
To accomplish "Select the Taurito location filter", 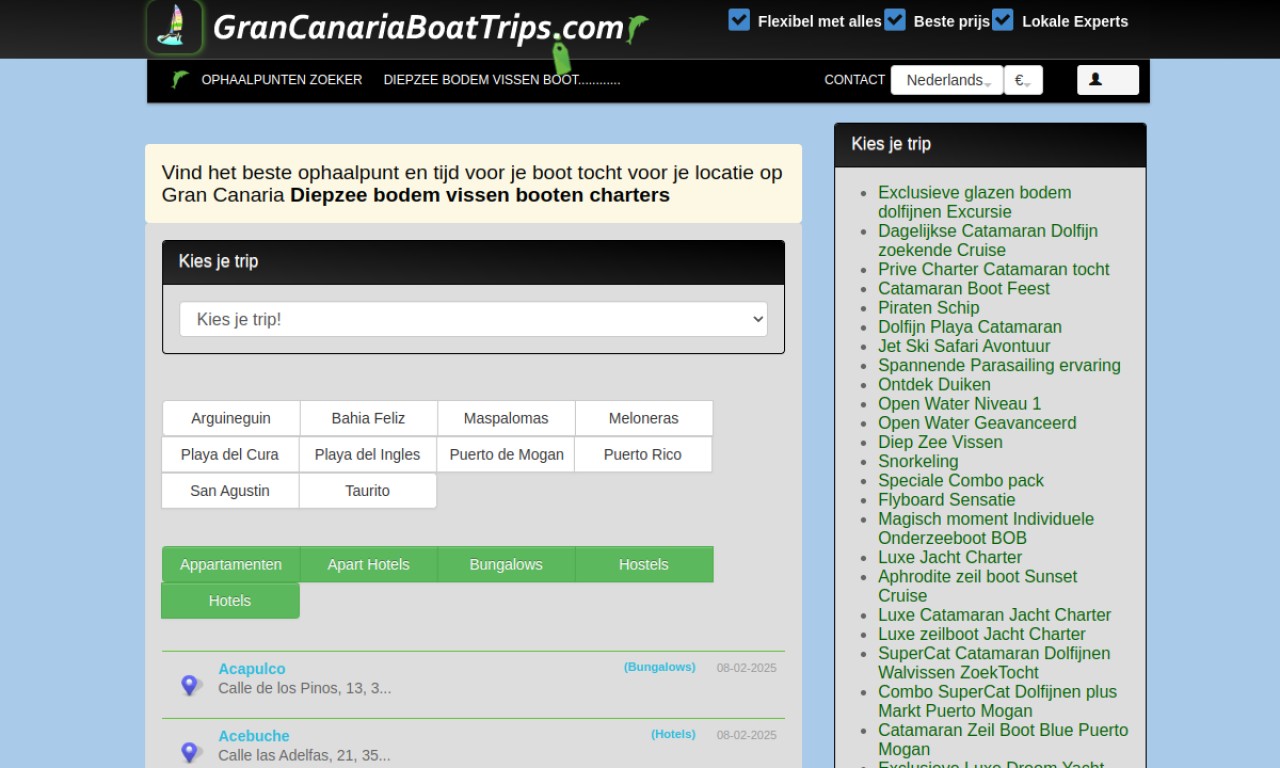I will click(x=367, y=490).
